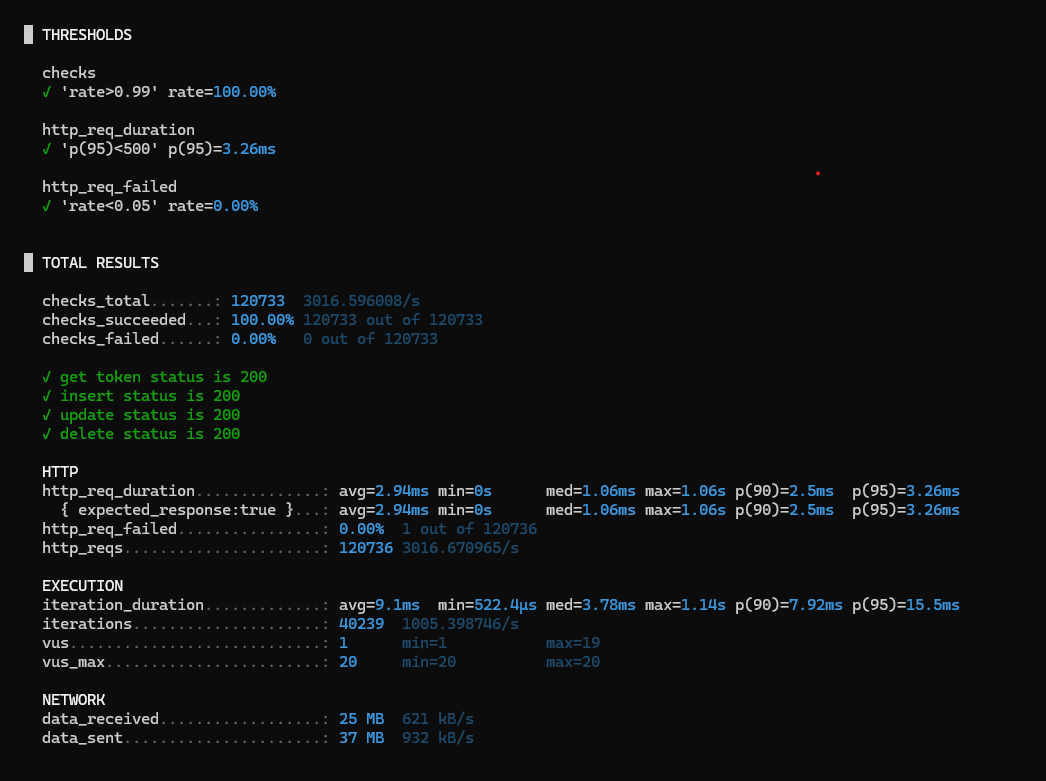The width and height of the screenshot is (1046, 781).
Task: Select '120733 out of 120733' text
Action: pos(393,320)
